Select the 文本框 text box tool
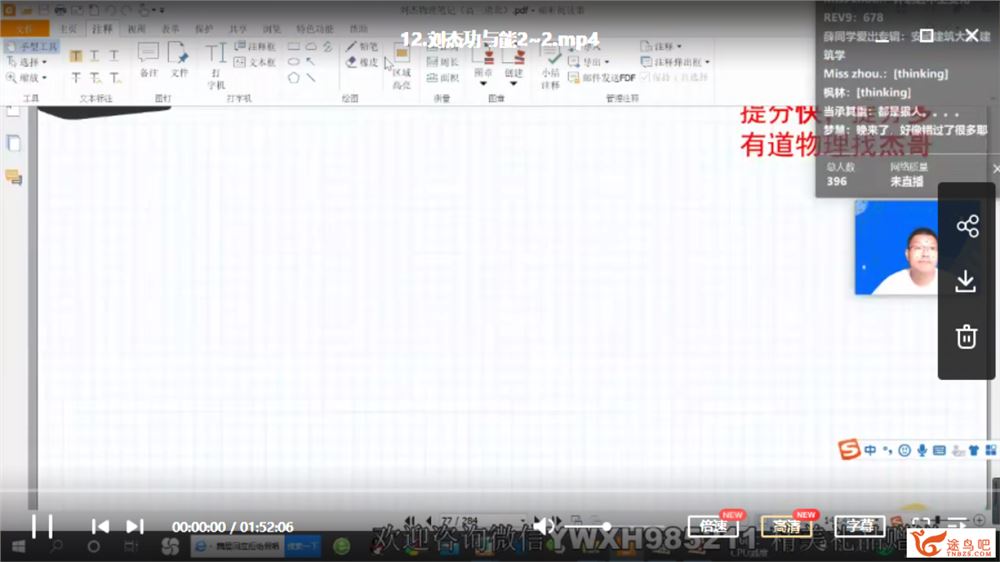Viewport: 1000px width, 562px height. (x=254, y=63)
